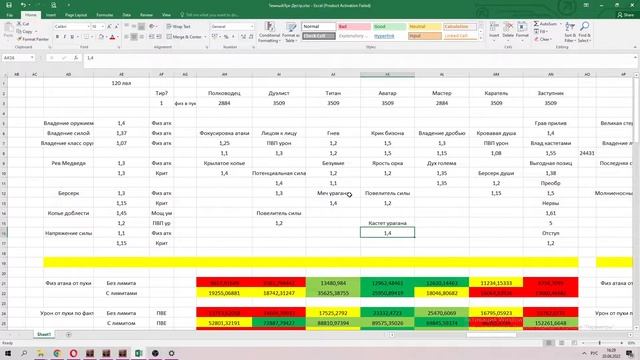Open the Fill dropdown in Editing
This screenshot has width=640, height=360.
(x=542, y=31)
